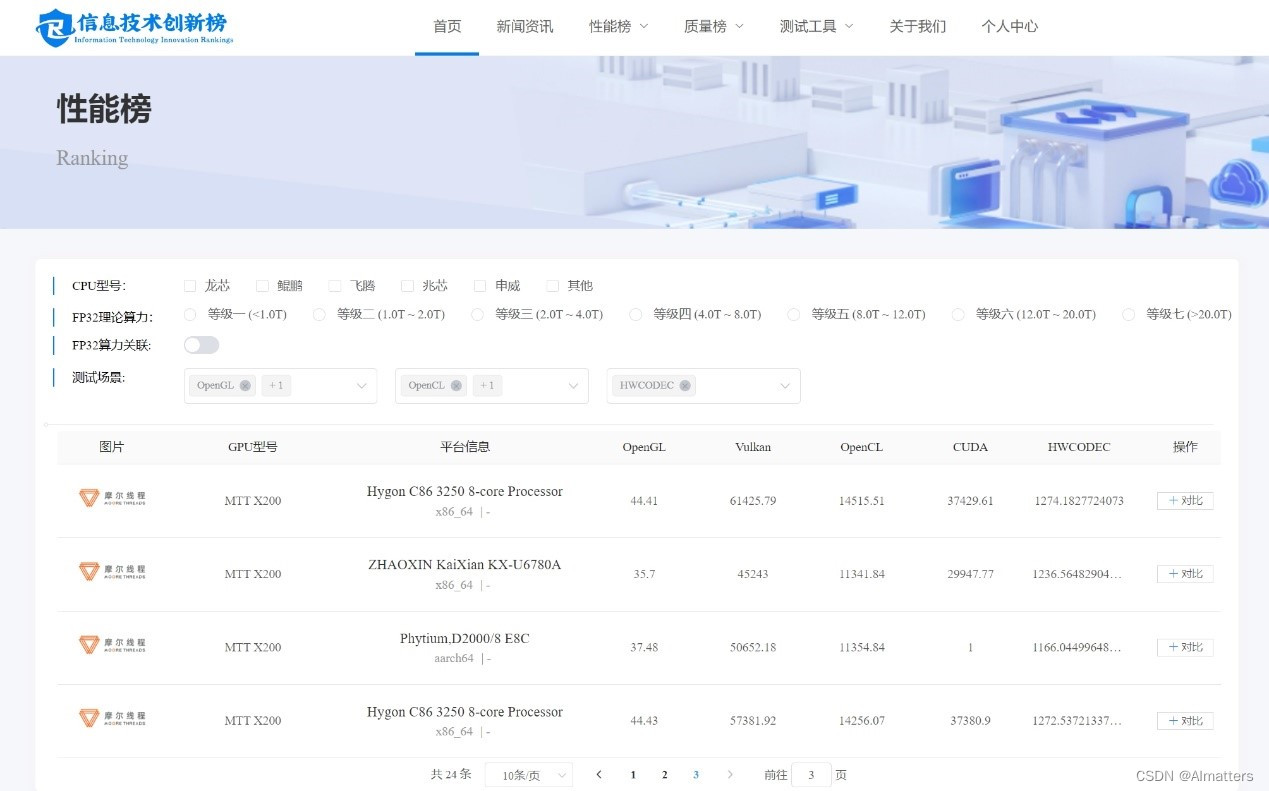Select 等级三 (2.0T~4.0T) radio option
The width and height of the screenshot is (1269, 791).
(477, 314)
